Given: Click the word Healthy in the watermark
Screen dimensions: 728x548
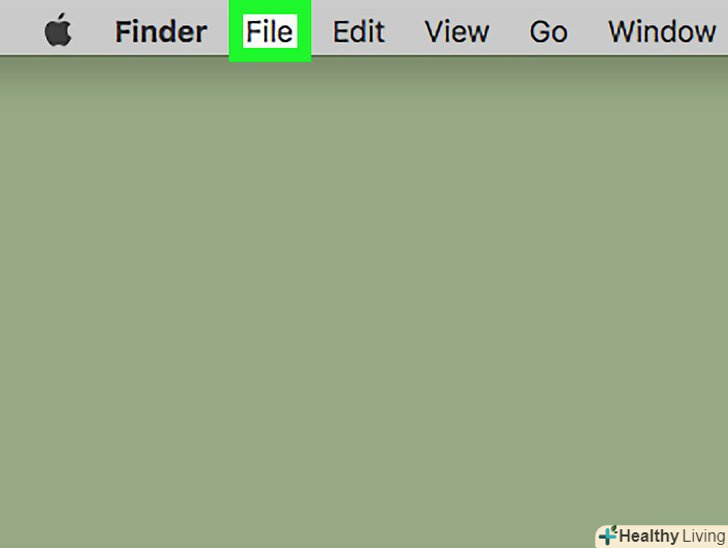Looking at the screenshot, I should (x=649, y=536).
